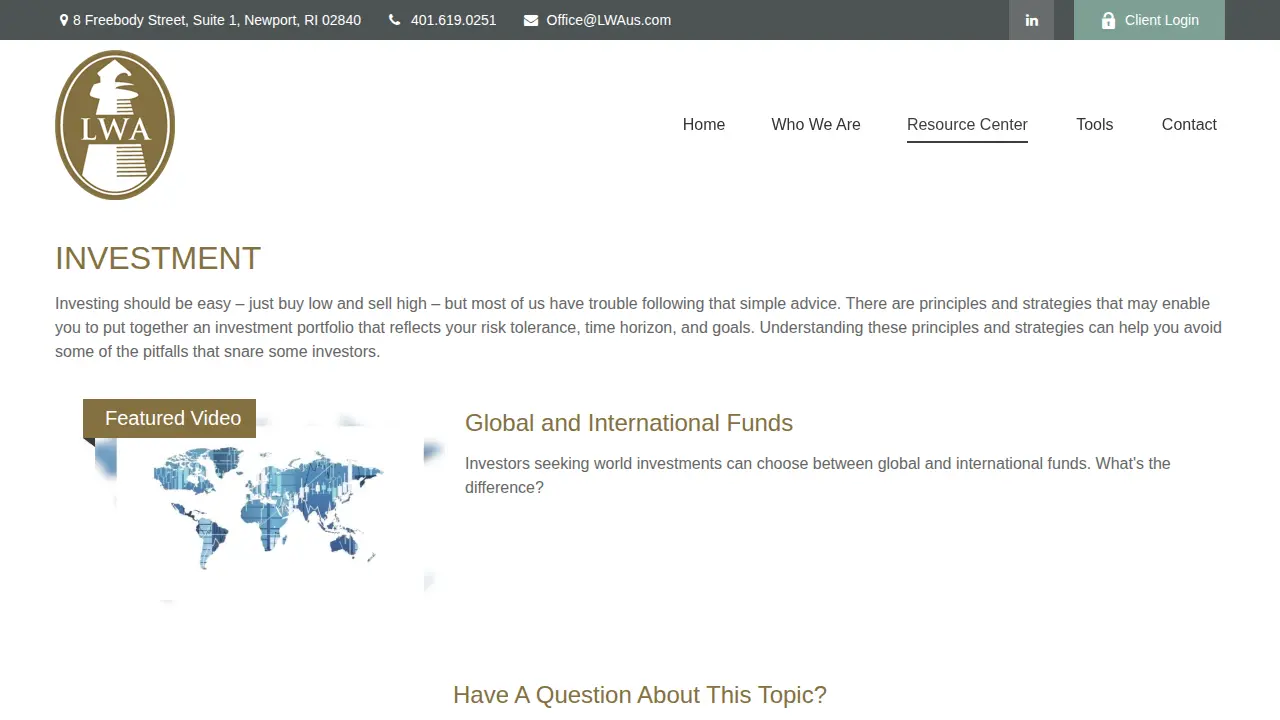Go to the Home menu item
The height and width of the screenshot is (720, 1280).
point(704,124)
